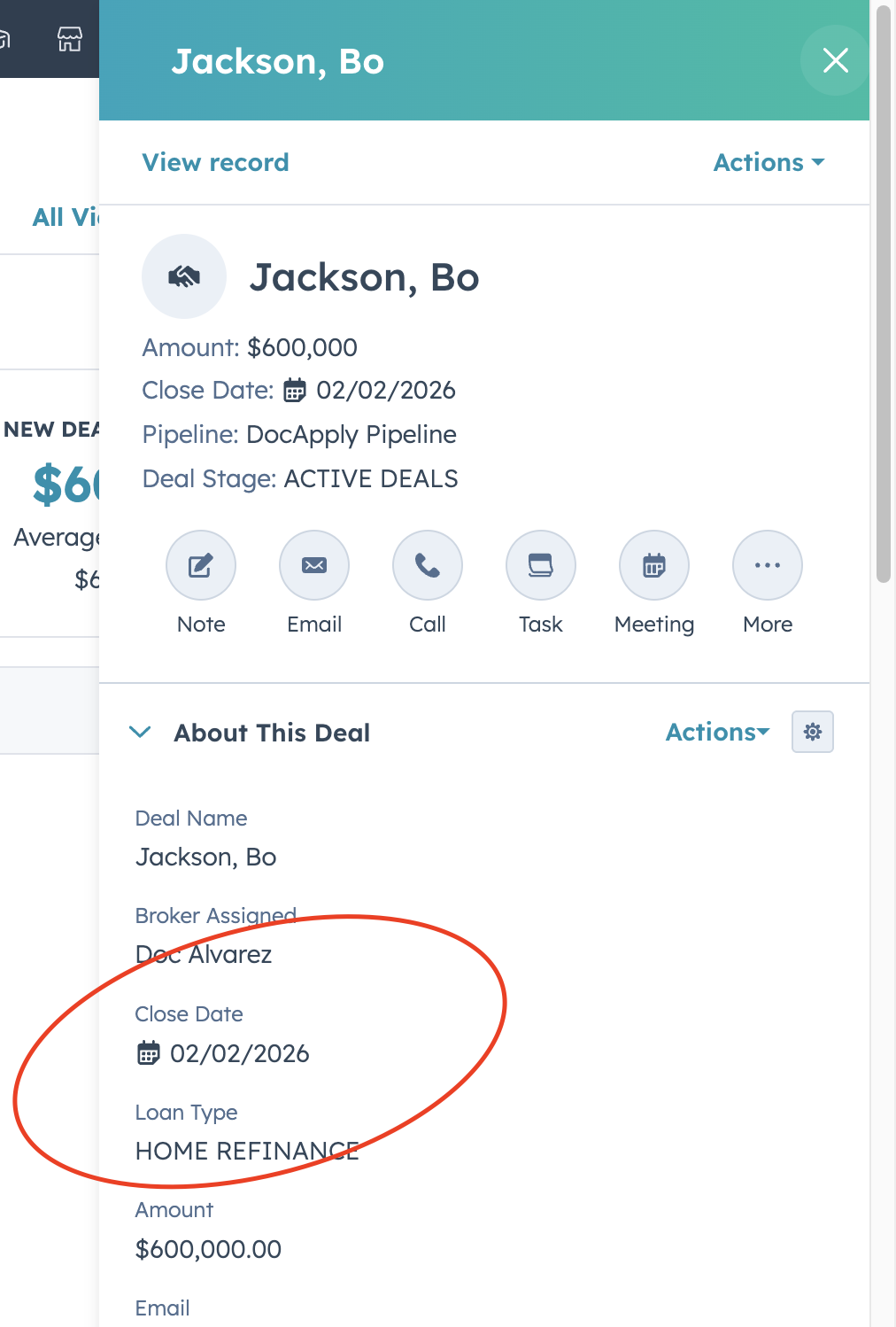Viewport: 896px width, 1327px height.
Task: Click the marketplace storefront icon
Action: (70, 39)
